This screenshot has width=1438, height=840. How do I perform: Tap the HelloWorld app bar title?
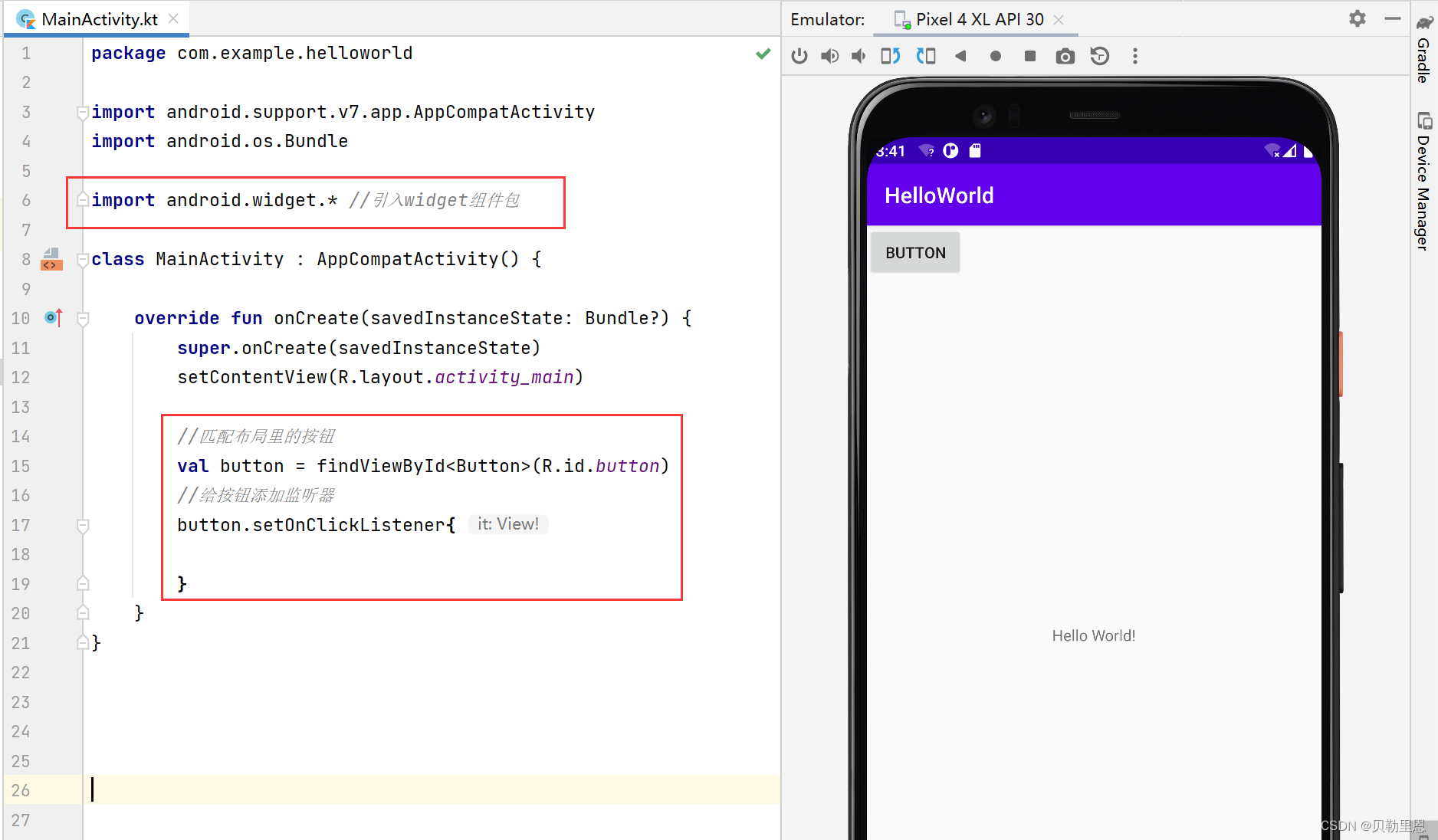click(x=939, y=195)
